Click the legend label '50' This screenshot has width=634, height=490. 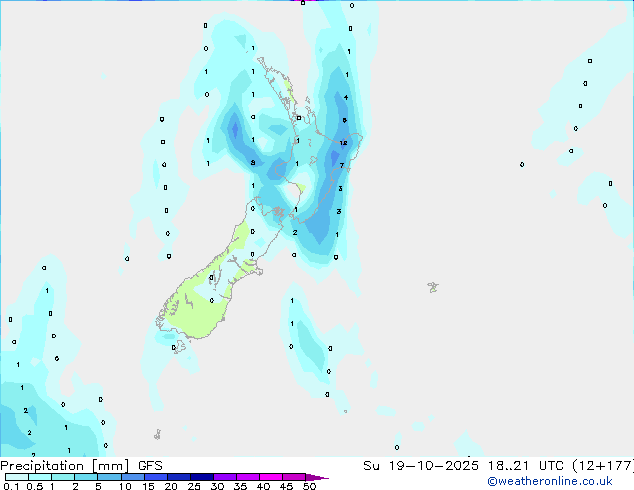pos(309,486)
